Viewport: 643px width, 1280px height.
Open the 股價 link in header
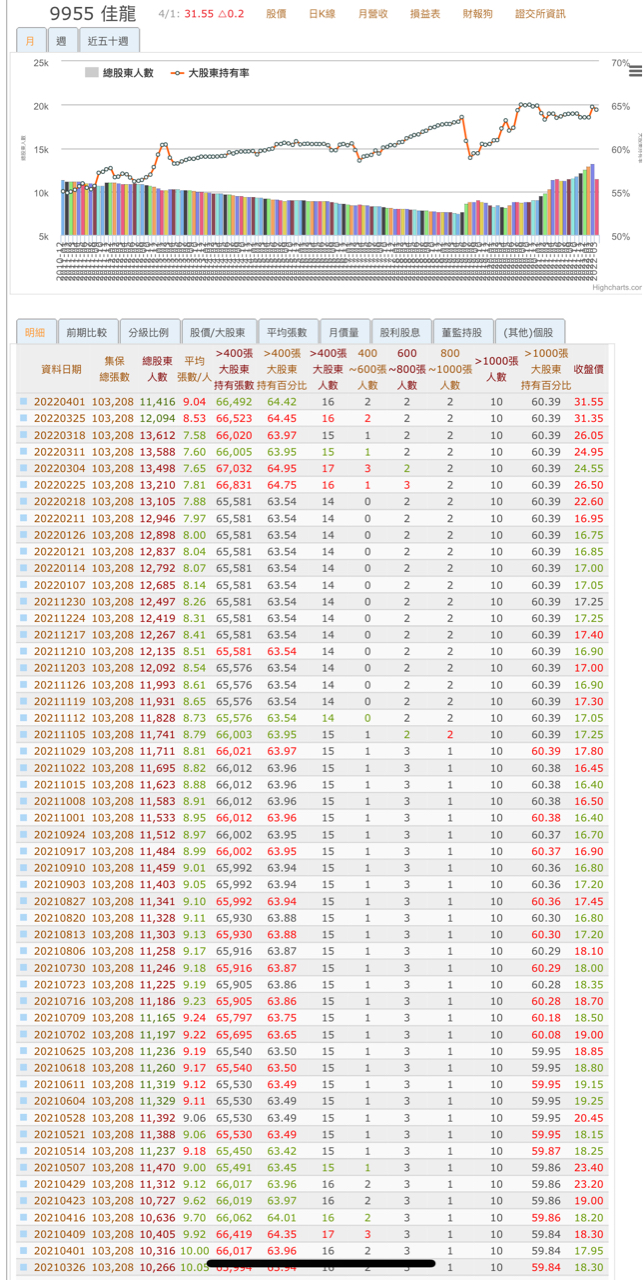tap(276, 14)
